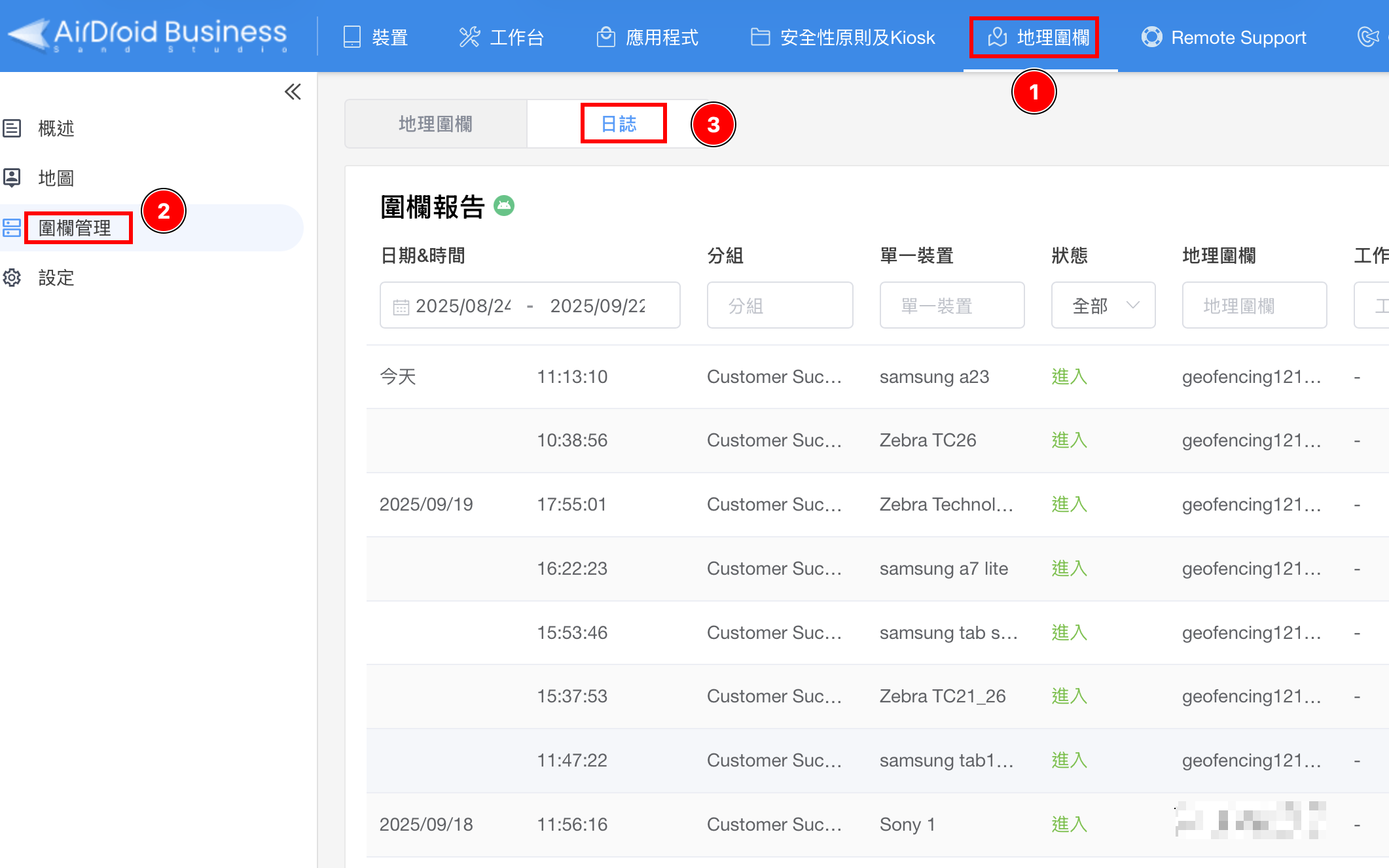Click the Remote Support lifebuoy icon
1389x868 pixels.
pos(1151,37)
